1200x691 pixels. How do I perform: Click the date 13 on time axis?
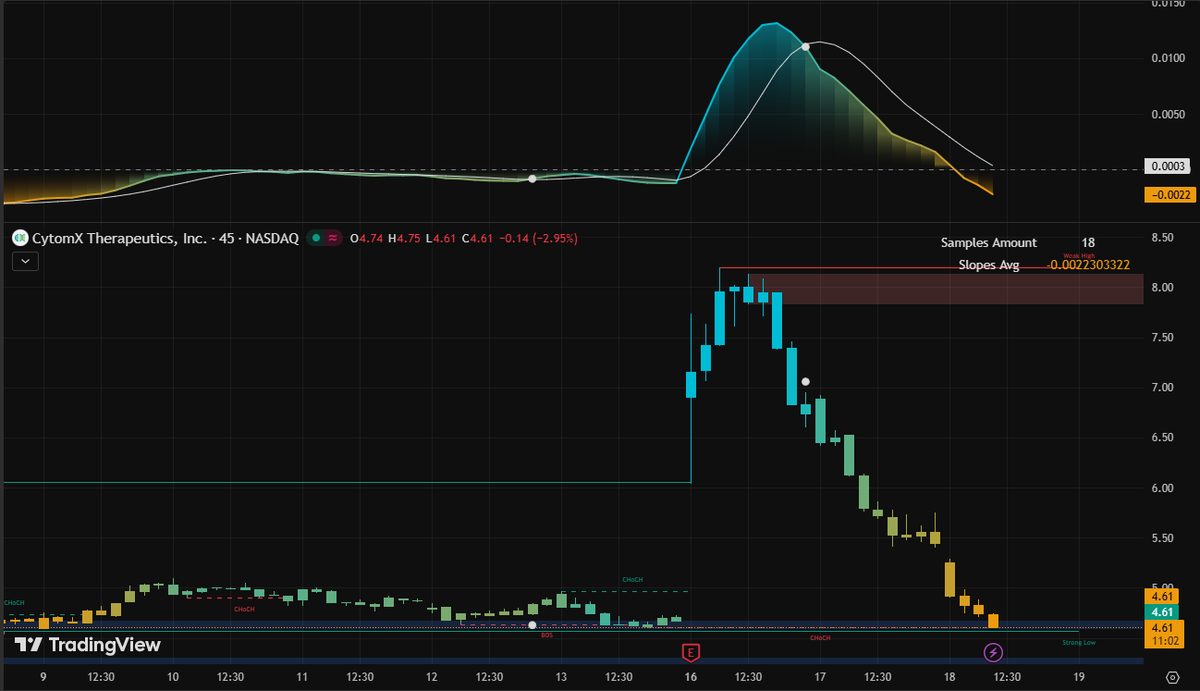[561, 677]
